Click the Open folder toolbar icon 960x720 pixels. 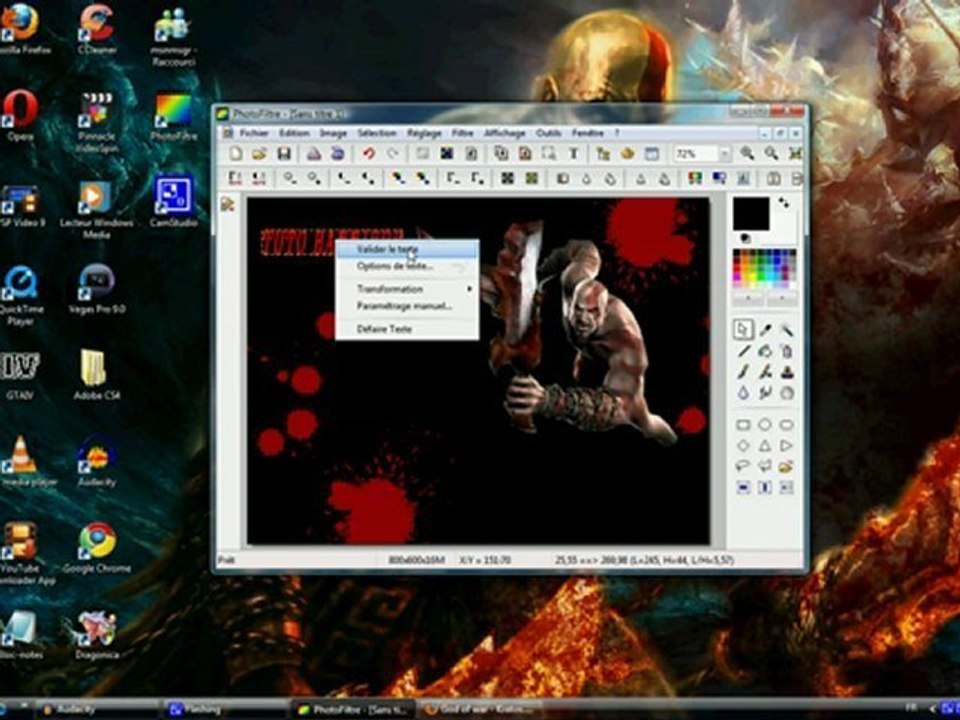pyautogui.click(x=259, y=154)
